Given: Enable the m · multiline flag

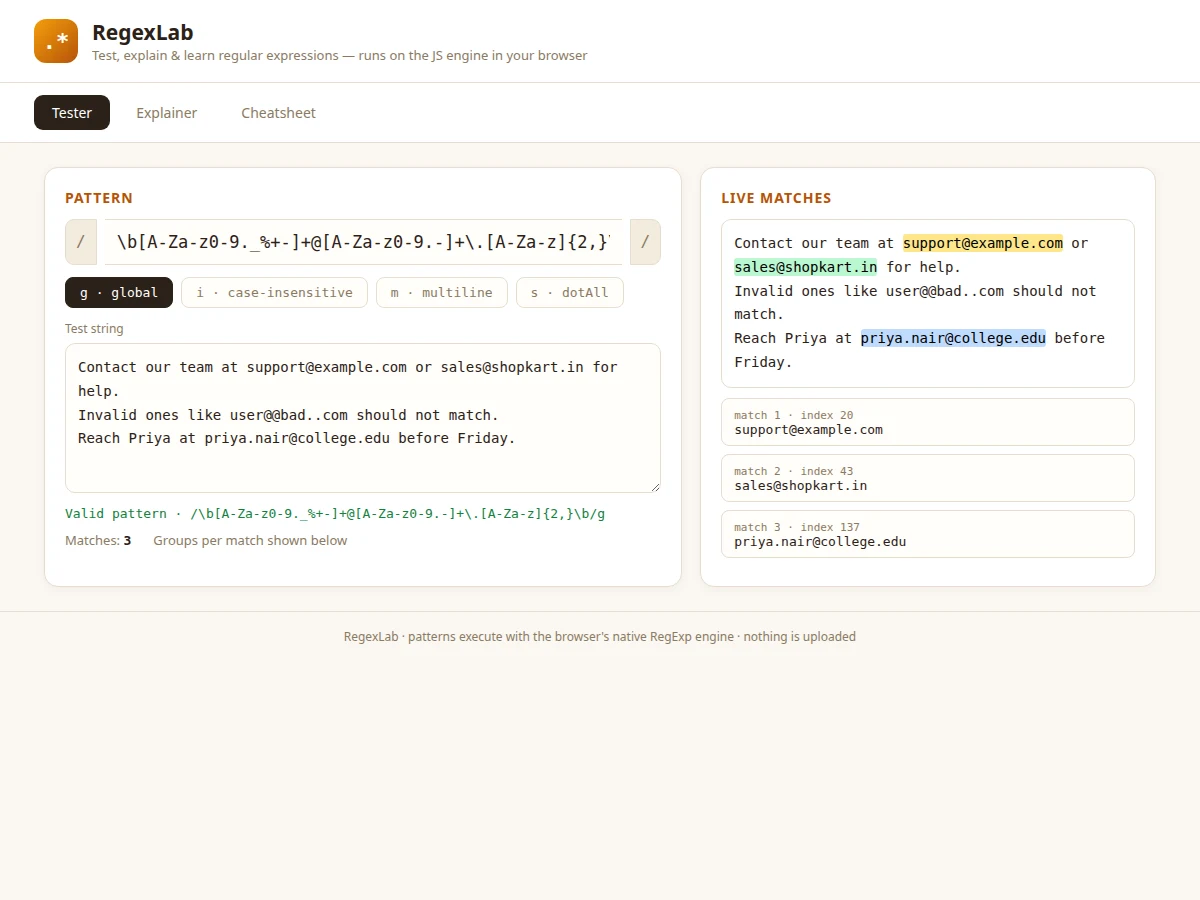Looking at the screenshot, I should (442, 292).
